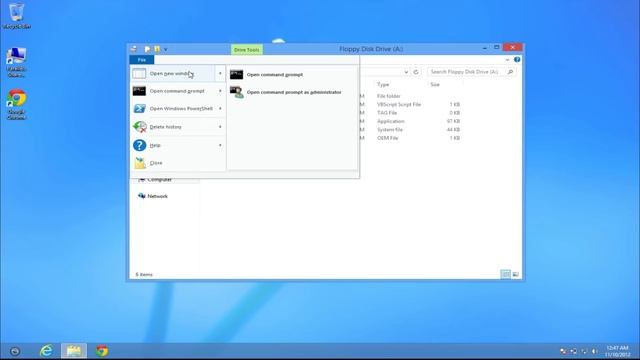Image resolution: width=640 pixels, height=360 pixels.
Task: Click the Delete history icon
Action: [140, 127]
